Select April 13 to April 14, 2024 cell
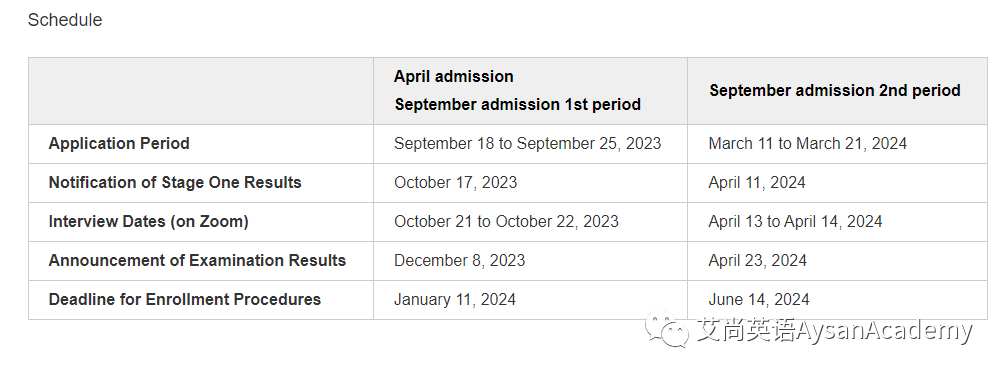This screenshot has height=377, width=1005. (x=795, y=221)
